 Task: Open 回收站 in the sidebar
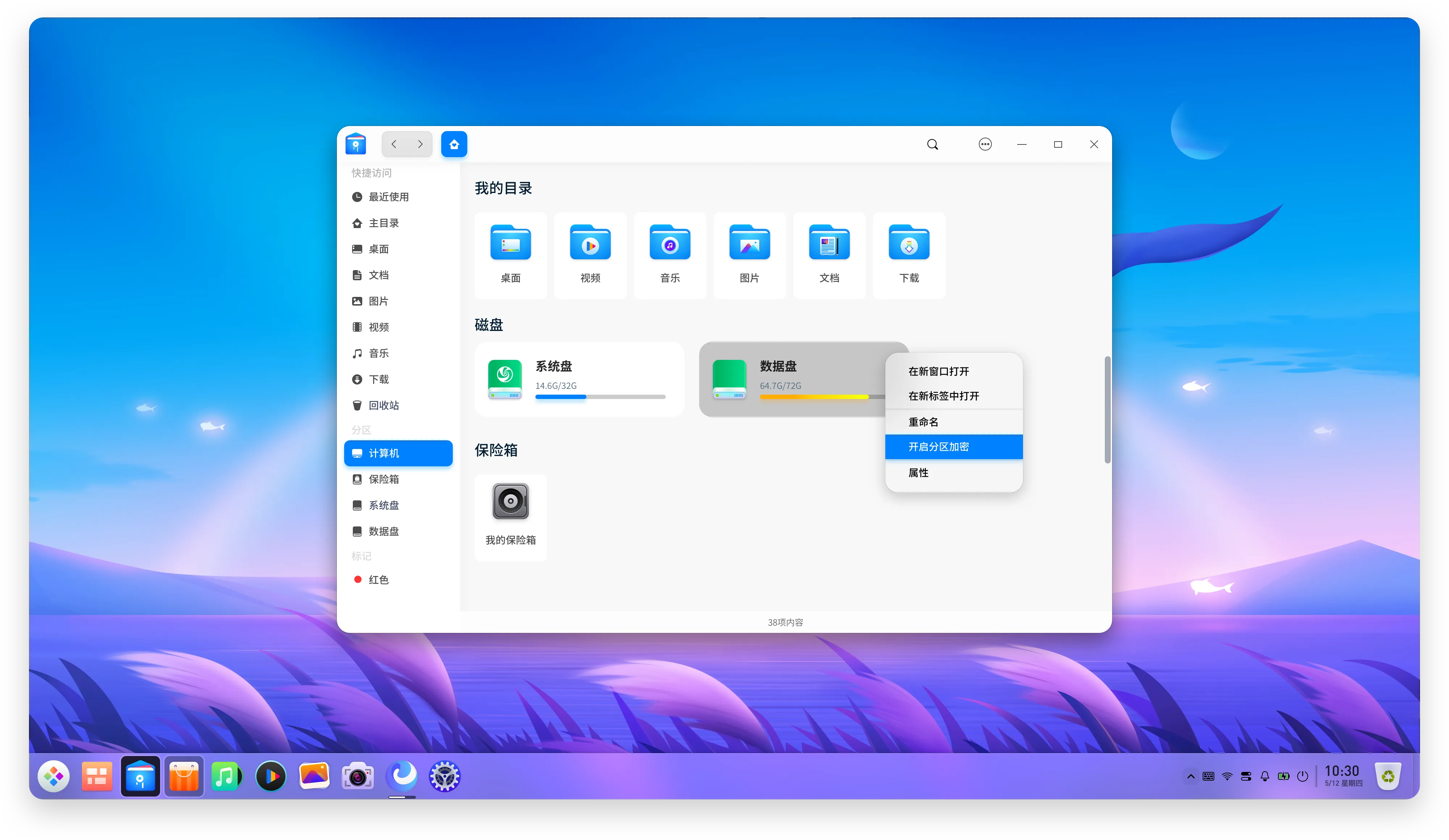(x=398, y=405)
